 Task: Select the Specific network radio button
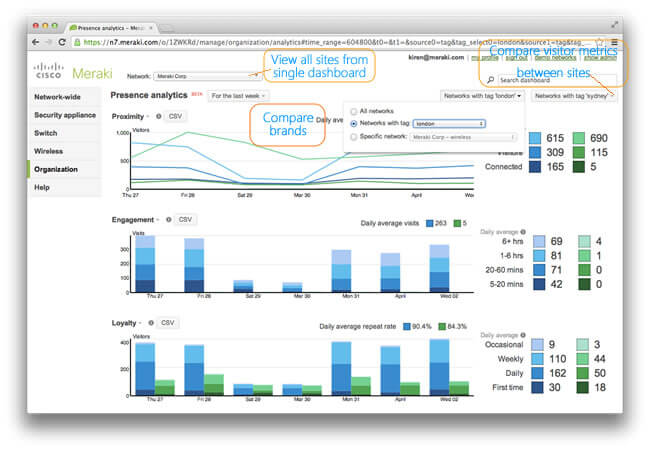point(354,137)
